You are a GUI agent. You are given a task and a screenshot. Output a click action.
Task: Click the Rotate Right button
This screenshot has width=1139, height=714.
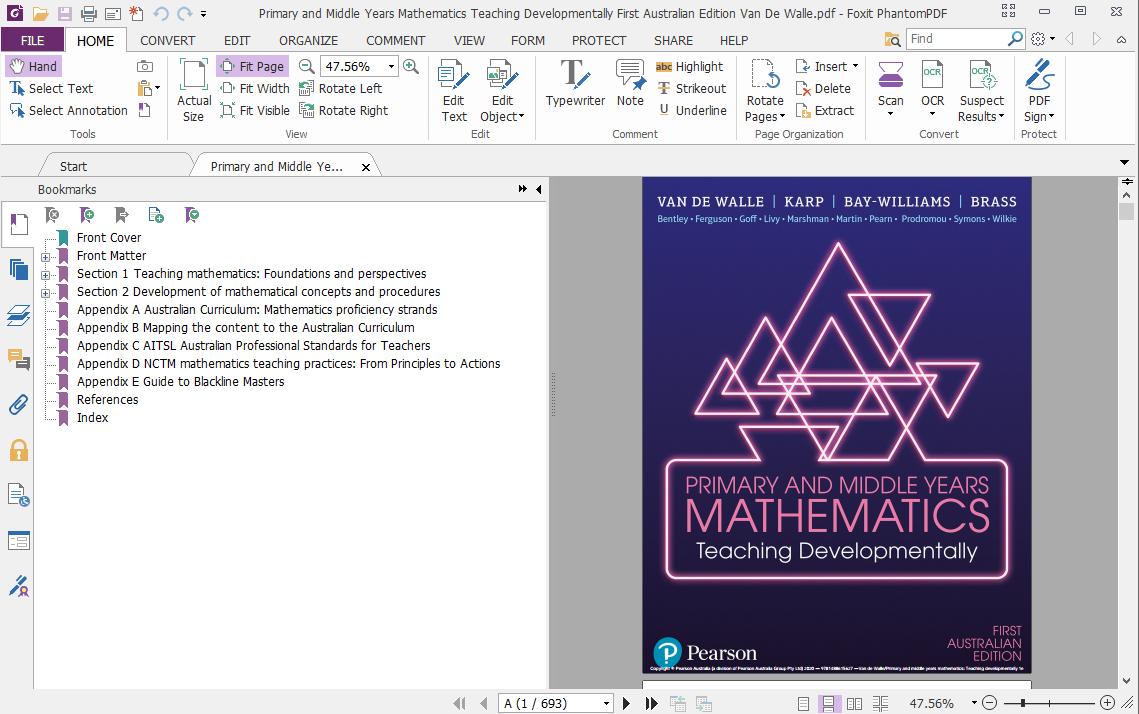344,110
